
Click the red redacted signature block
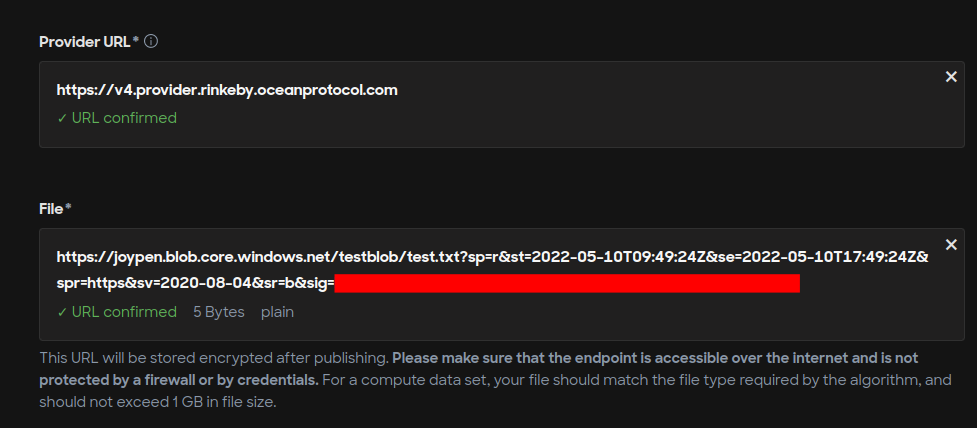[x=567, y=283]
